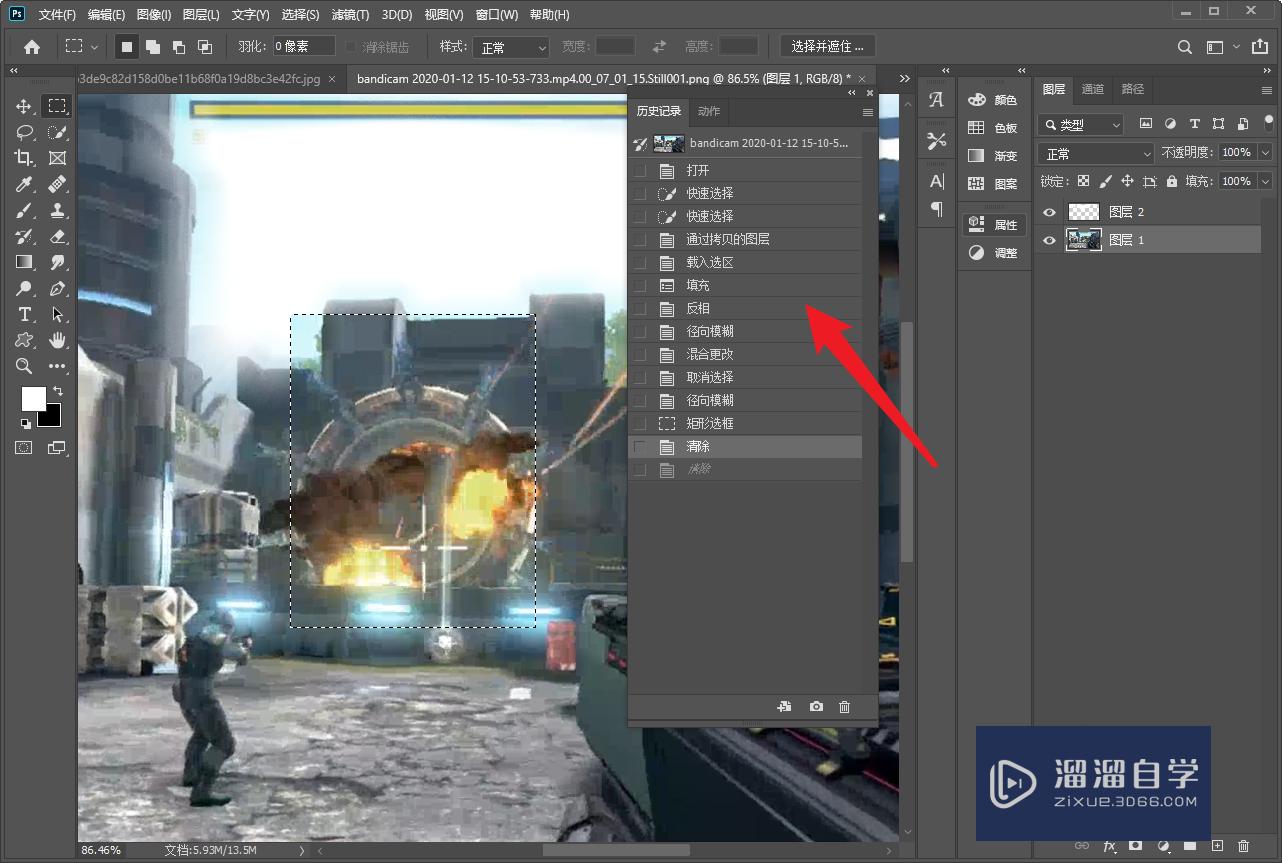Change the screen mode icon
The width and height of the screenshot is (1282, 863).
point(57,448)
